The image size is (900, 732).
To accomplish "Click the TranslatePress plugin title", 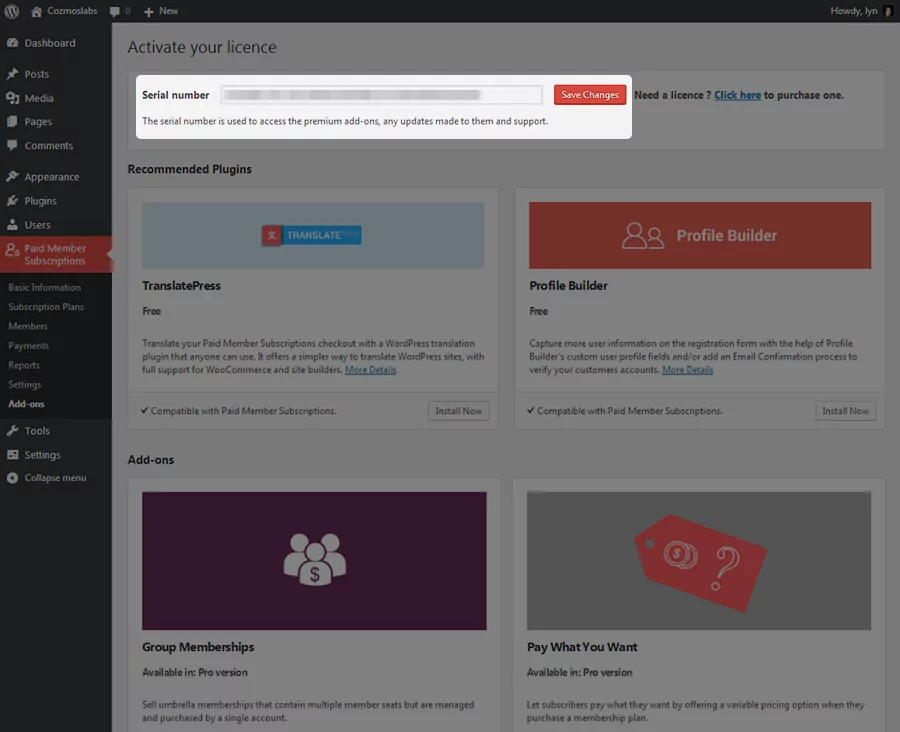I will click(181, 286).
